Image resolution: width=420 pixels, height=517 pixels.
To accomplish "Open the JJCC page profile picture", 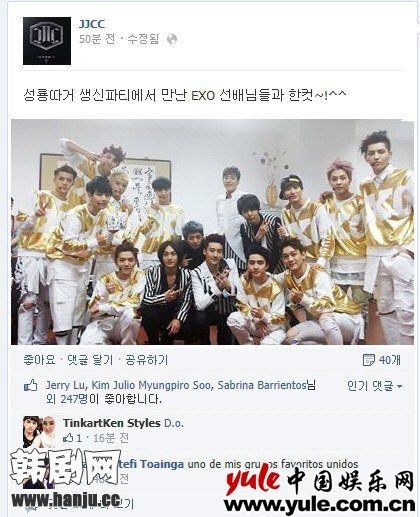I will tap(47, 41).
